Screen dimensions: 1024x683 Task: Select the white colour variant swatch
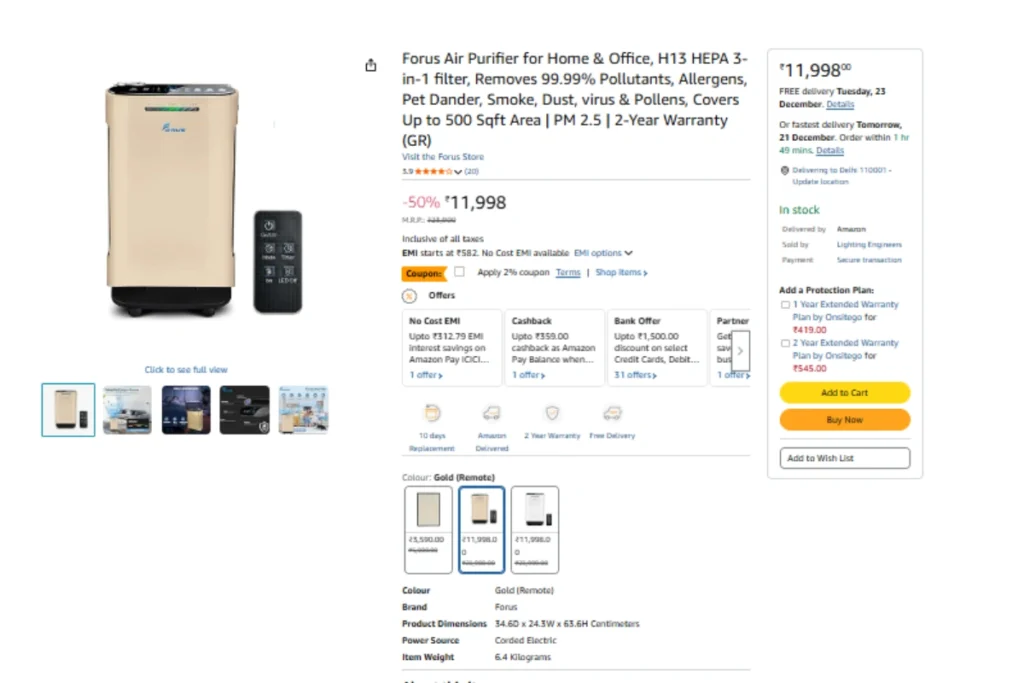click(535, 529)
